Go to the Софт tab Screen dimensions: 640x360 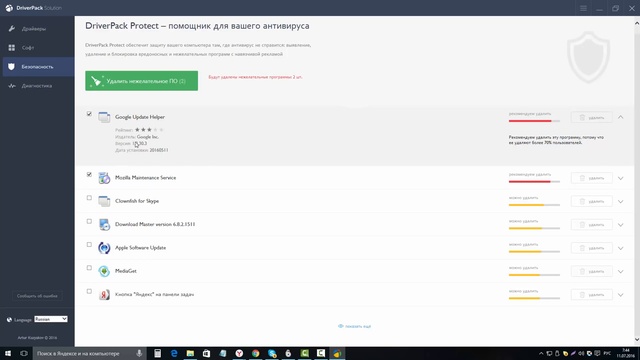(37, 48)
